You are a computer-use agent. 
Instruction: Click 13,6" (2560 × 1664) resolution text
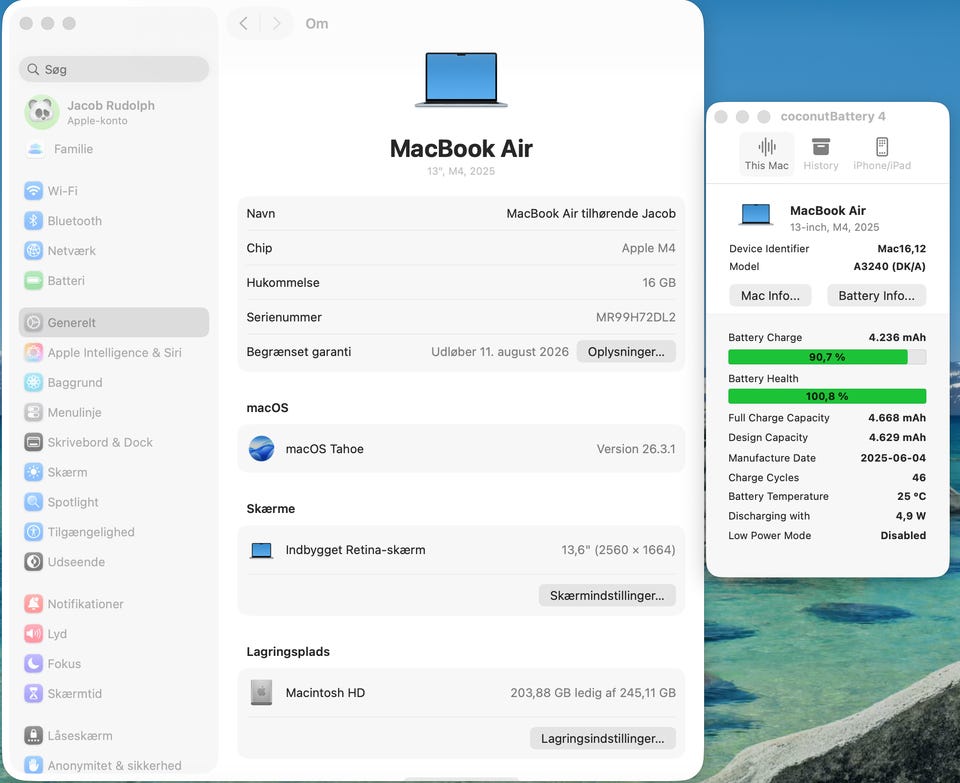(618, 550)
